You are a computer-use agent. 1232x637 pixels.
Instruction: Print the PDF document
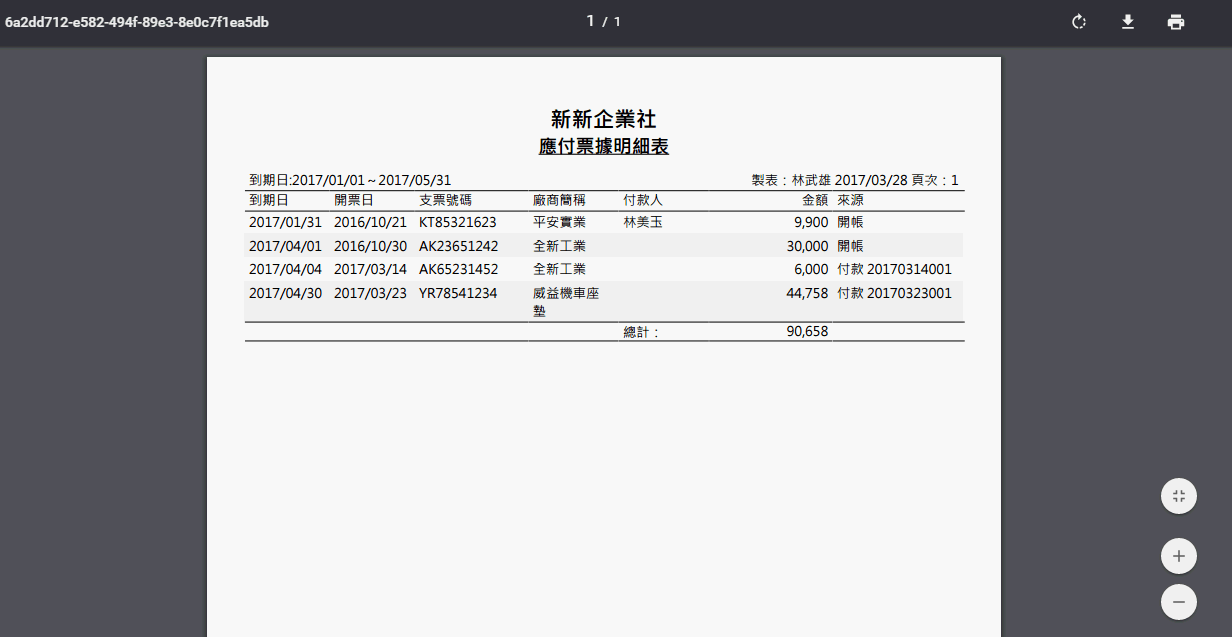[x=1176, y=22]
